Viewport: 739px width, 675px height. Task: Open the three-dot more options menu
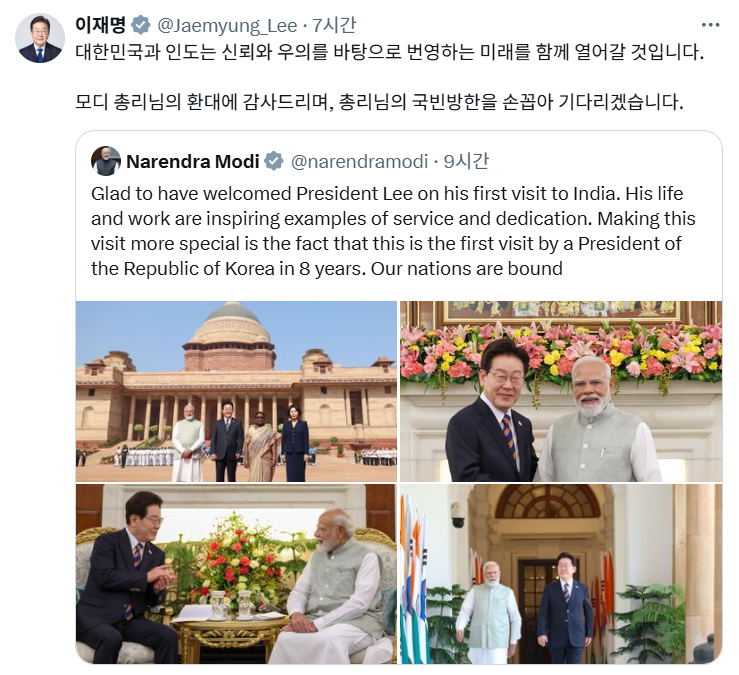[710, 25]
